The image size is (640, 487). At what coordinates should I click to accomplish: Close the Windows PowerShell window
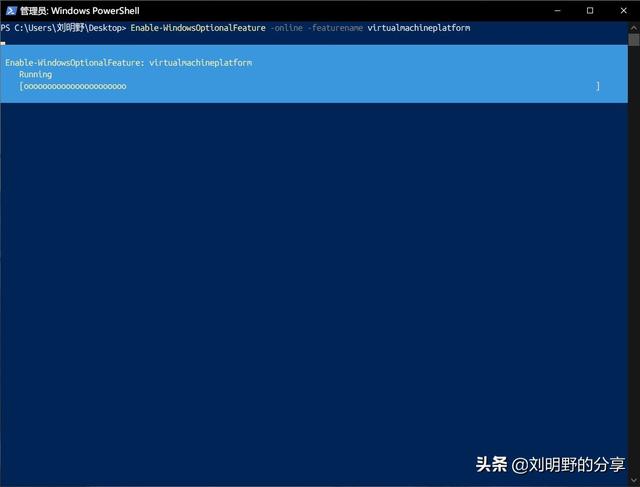click(x=623, y=11)
